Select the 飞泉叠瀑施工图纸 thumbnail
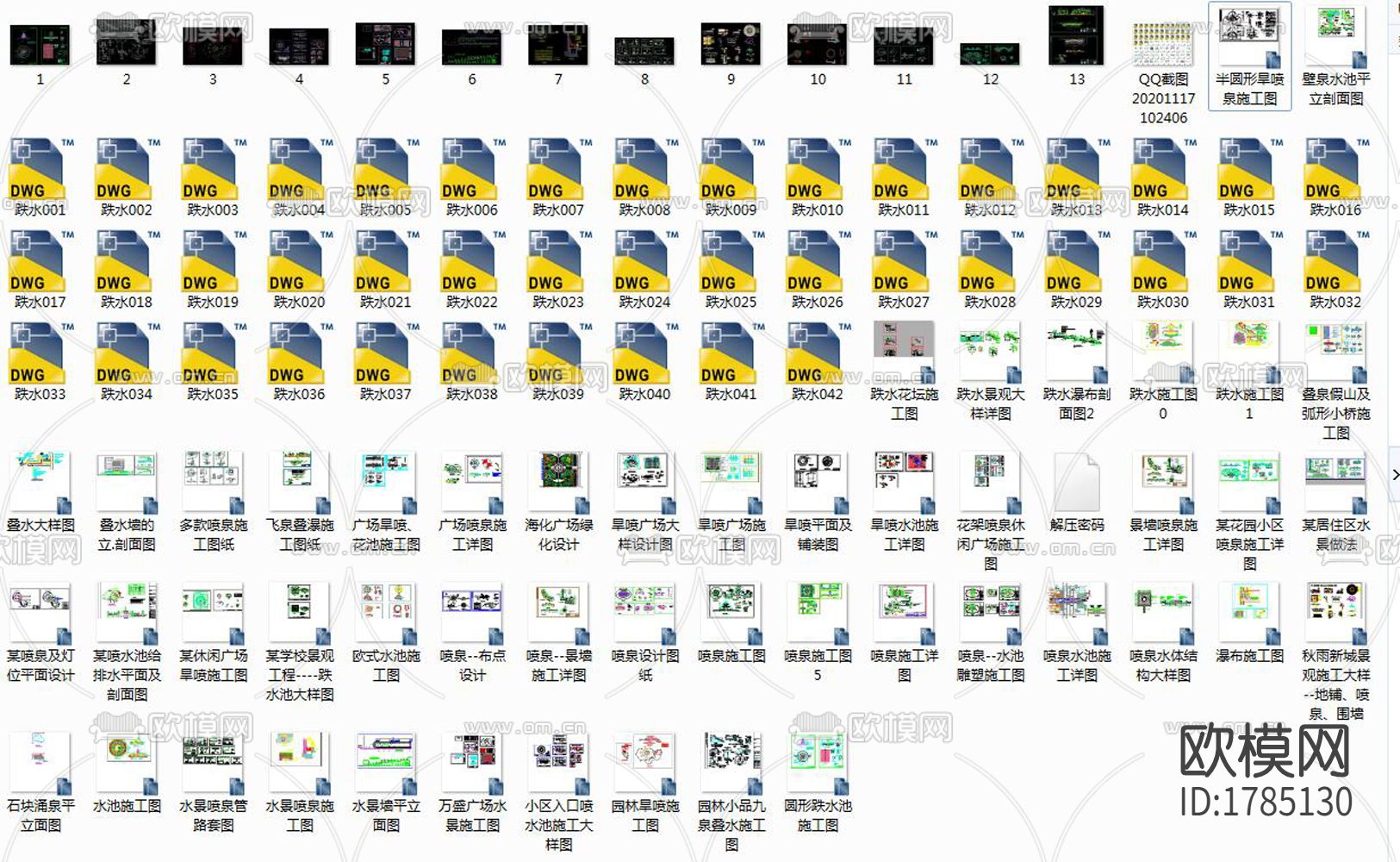Image resolution: width=1400 pixels, height=862 pixels. click(x=299, y=483)
